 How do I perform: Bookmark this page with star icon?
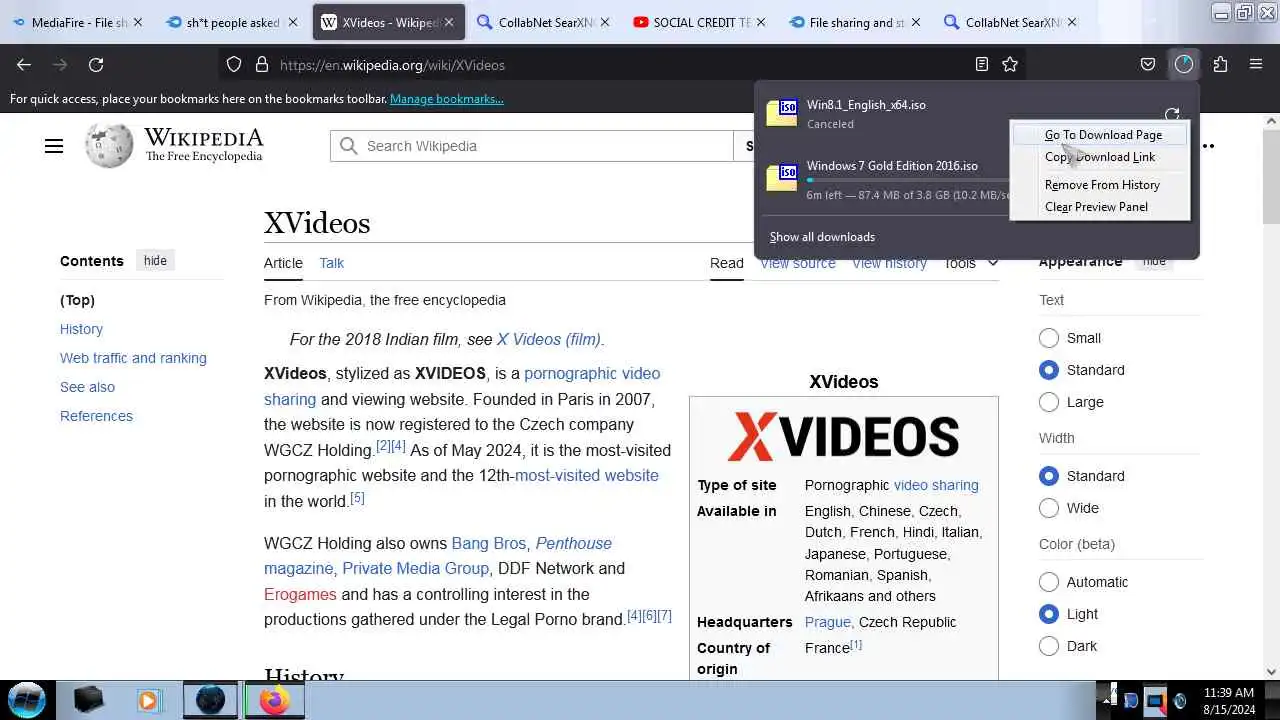click(1010, 64)
